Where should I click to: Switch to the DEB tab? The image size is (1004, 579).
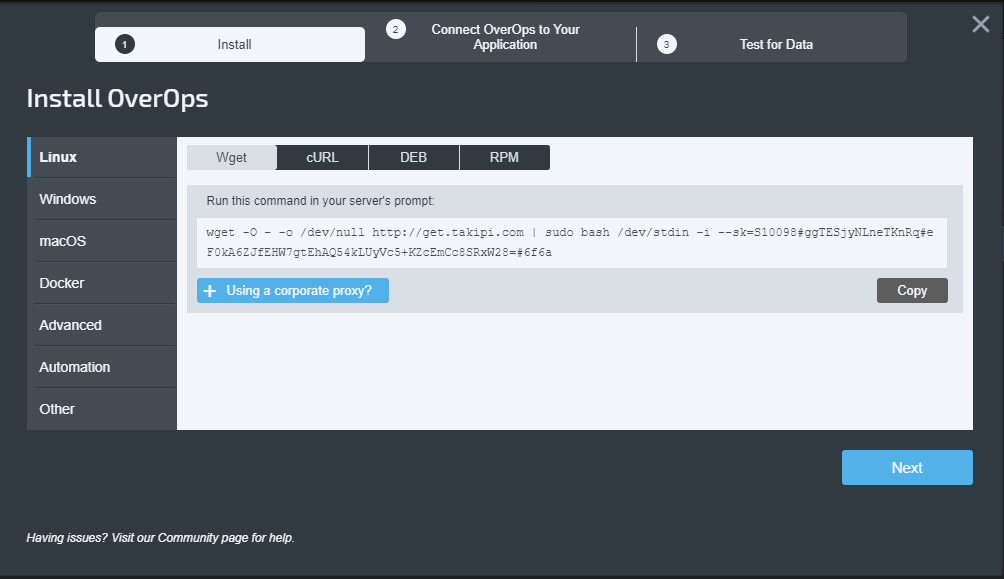(414, 158)
